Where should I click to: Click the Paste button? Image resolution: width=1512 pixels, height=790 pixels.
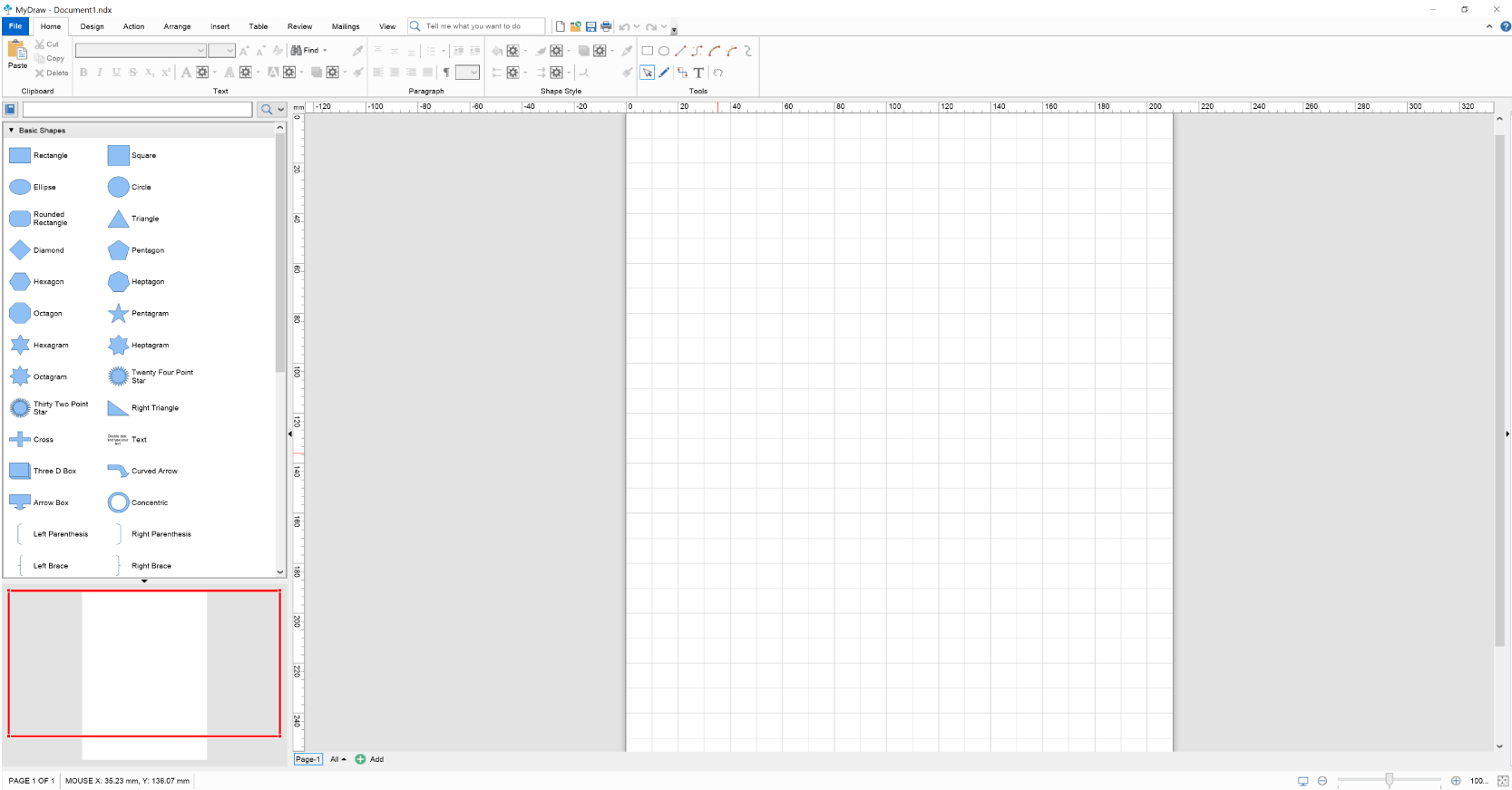17,55
